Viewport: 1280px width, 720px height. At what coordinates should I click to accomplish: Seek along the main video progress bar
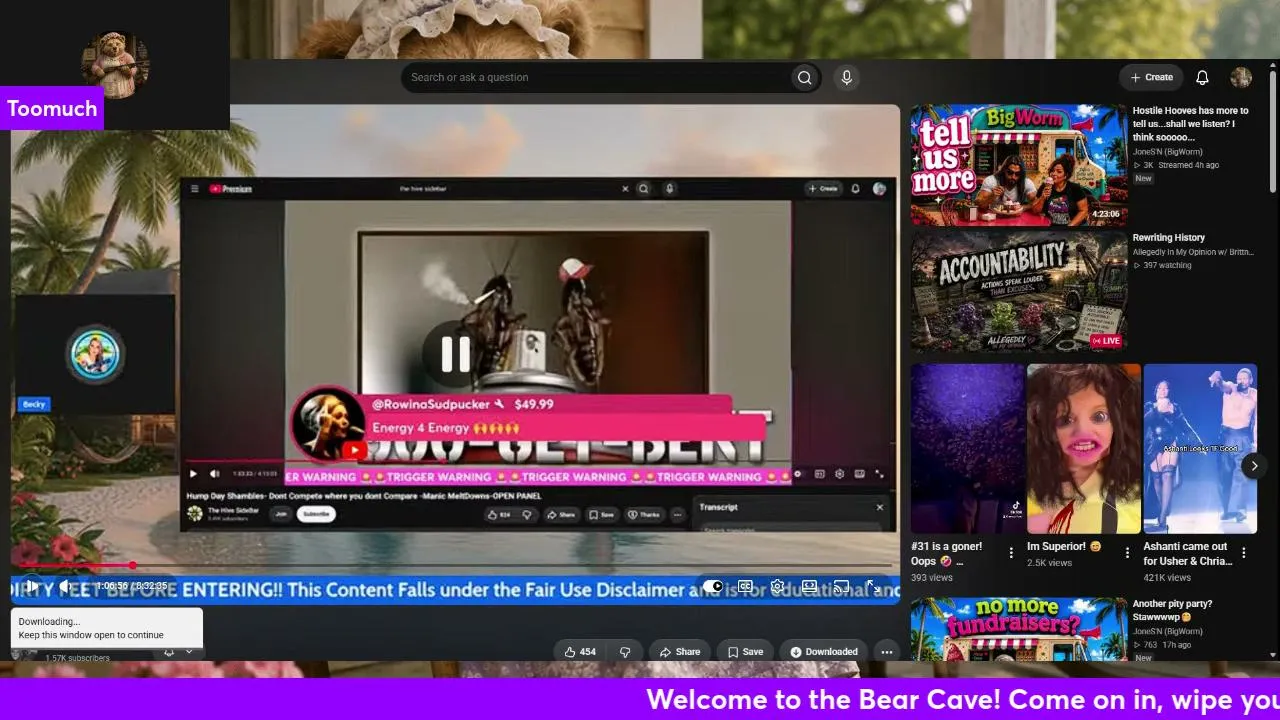(455, 566)
